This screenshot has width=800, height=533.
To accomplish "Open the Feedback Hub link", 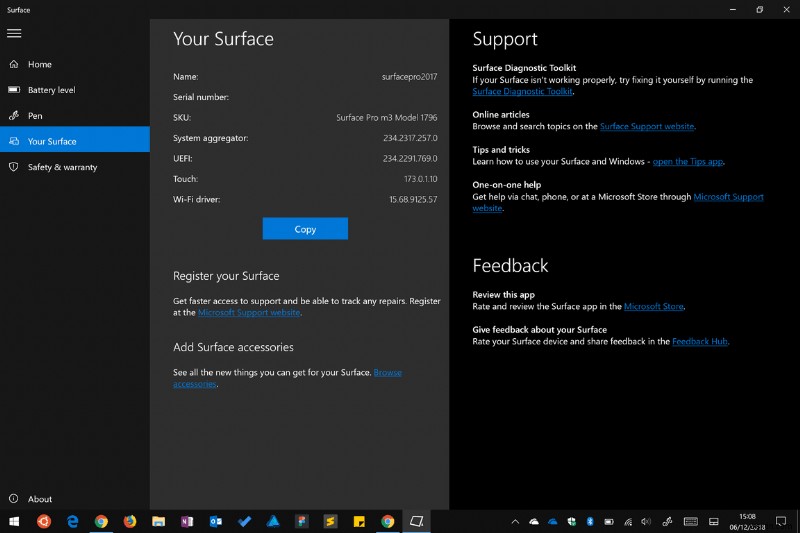I will tap(700, 342).
